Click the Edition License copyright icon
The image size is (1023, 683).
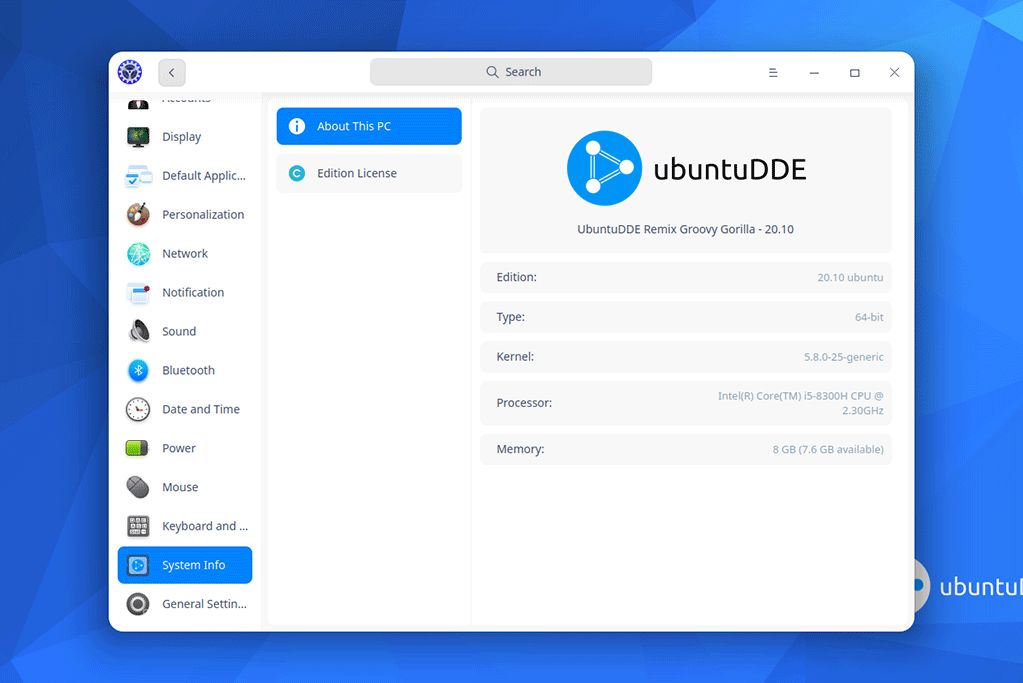tap(297, 173)
